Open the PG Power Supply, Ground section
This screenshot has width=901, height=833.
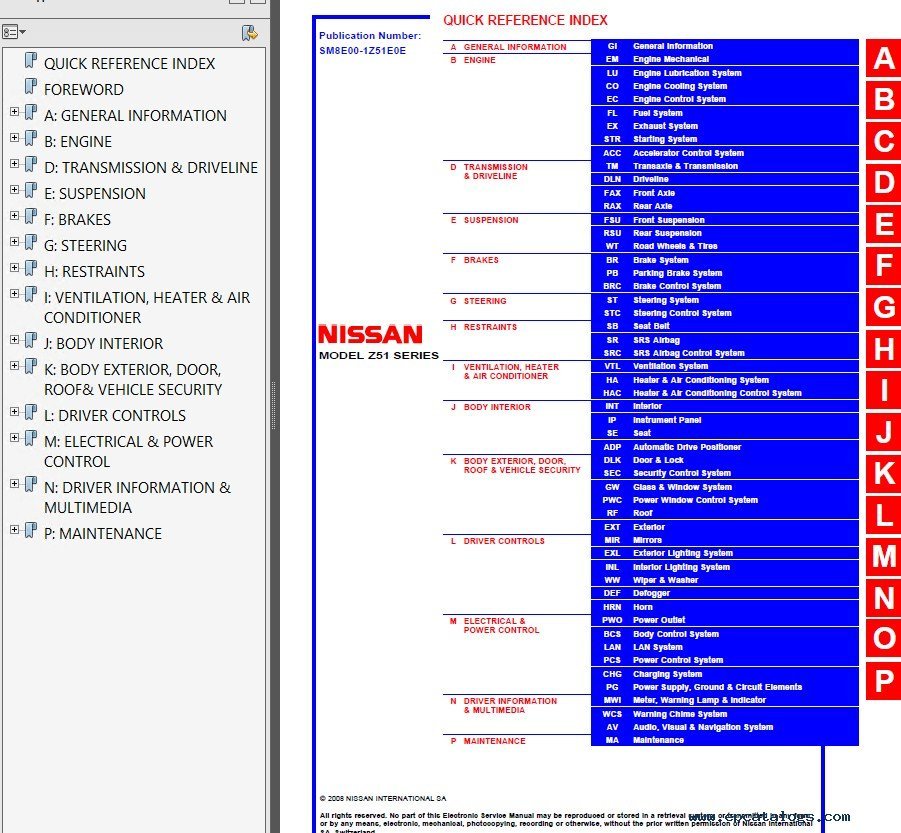725,687
